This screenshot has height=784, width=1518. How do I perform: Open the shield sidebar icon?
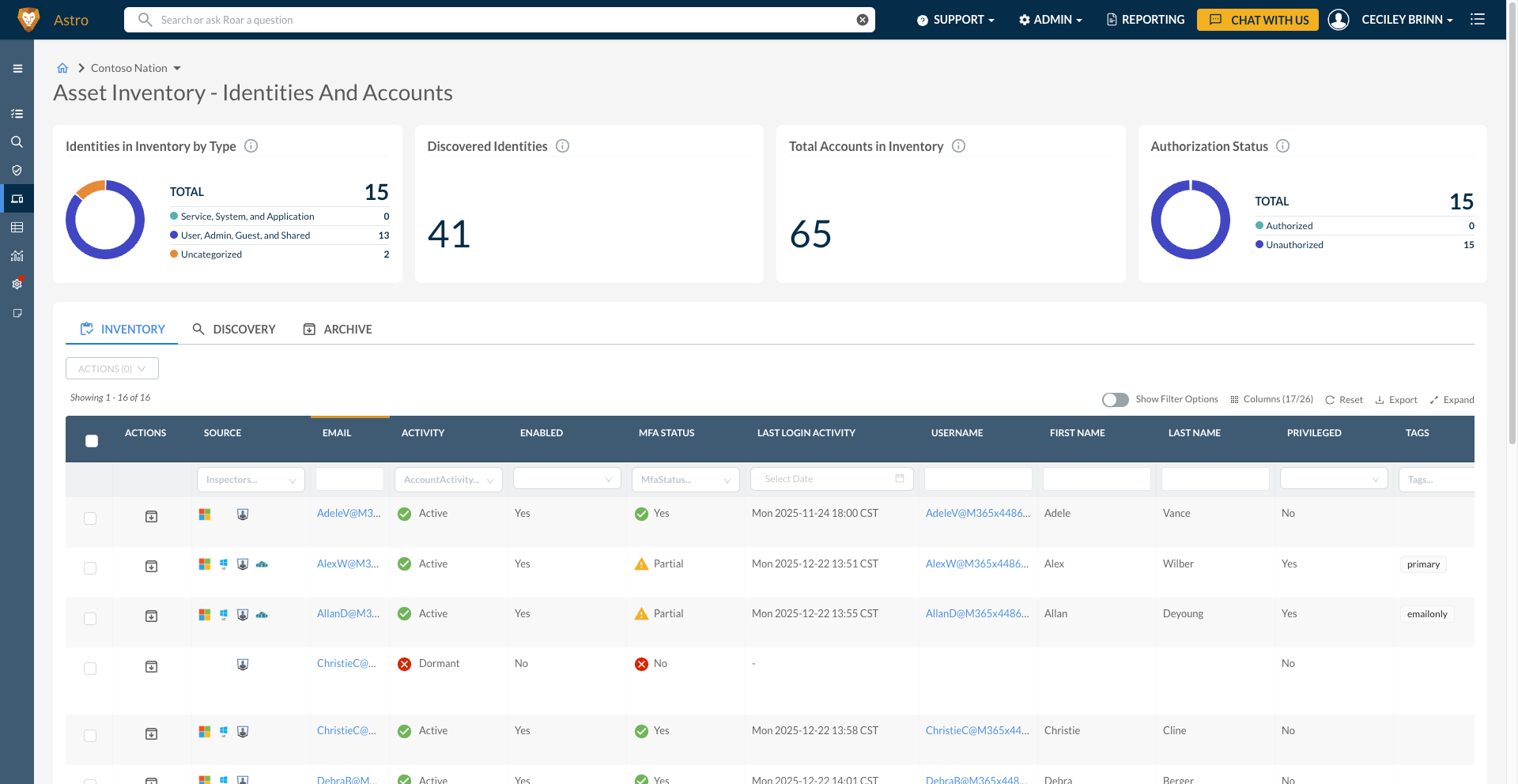point(17,171)
